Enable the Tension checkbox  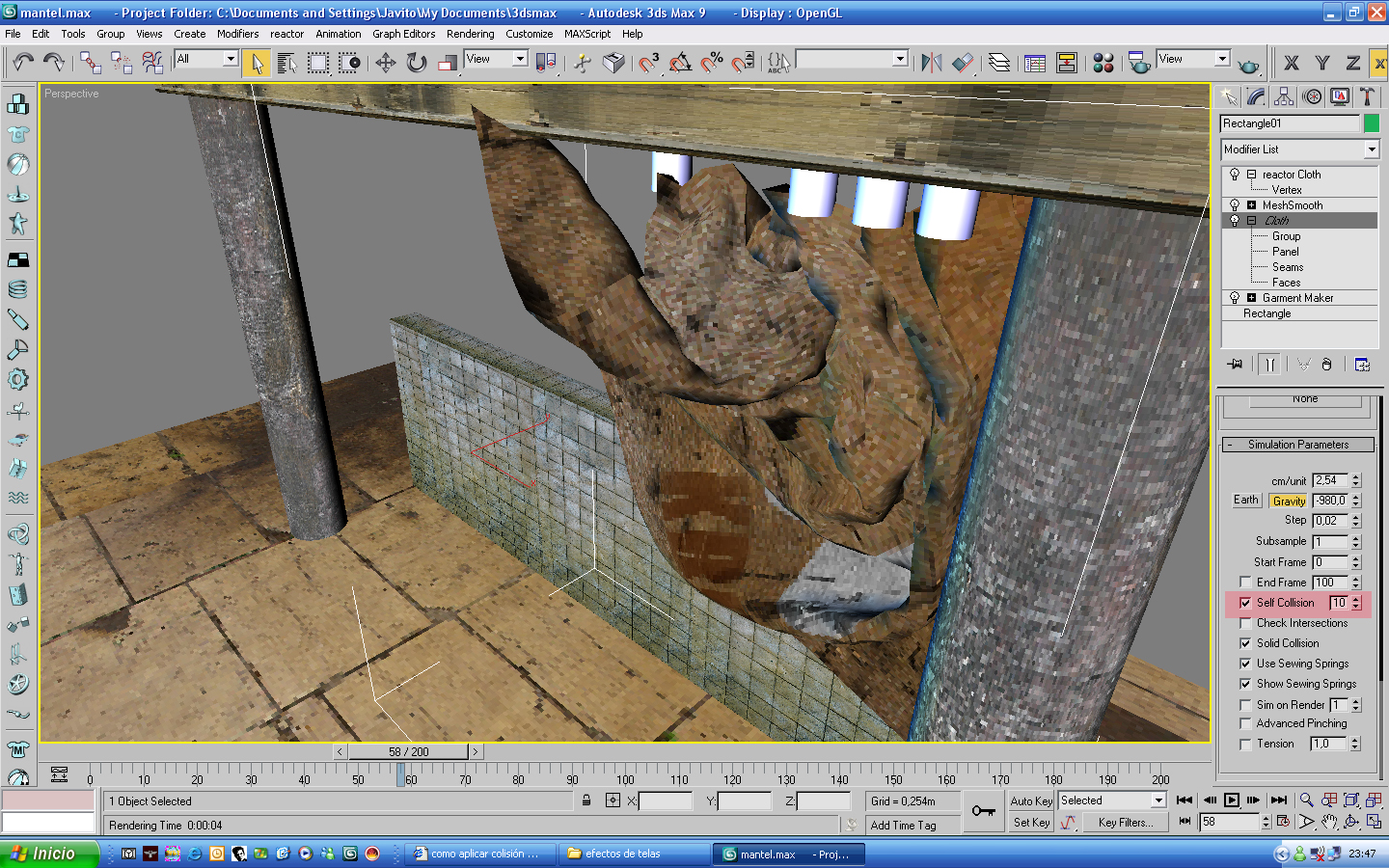(1245, 744)
